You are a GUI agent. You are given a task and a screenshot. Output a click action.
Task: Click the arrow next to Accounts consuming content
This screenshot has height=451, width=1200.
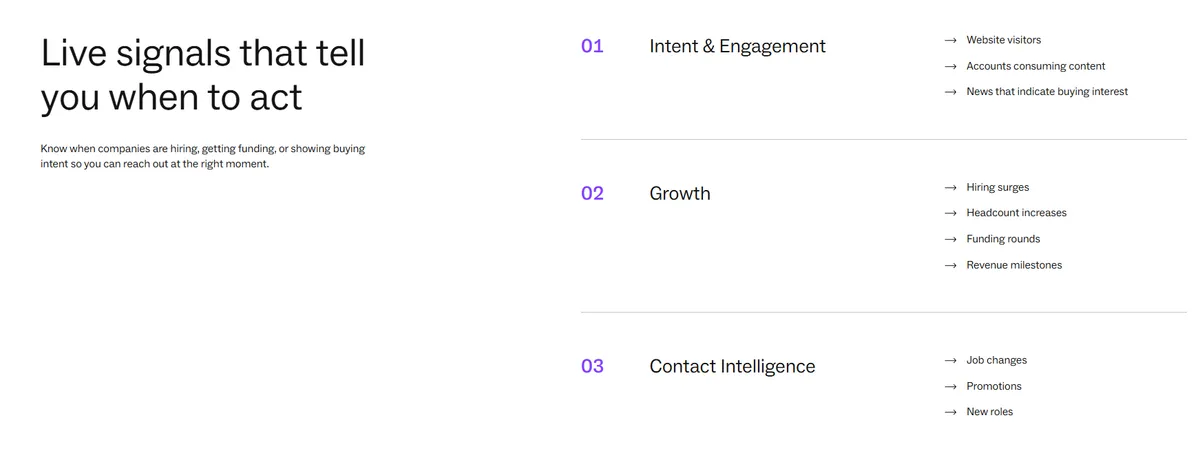(x=951, y=67)
